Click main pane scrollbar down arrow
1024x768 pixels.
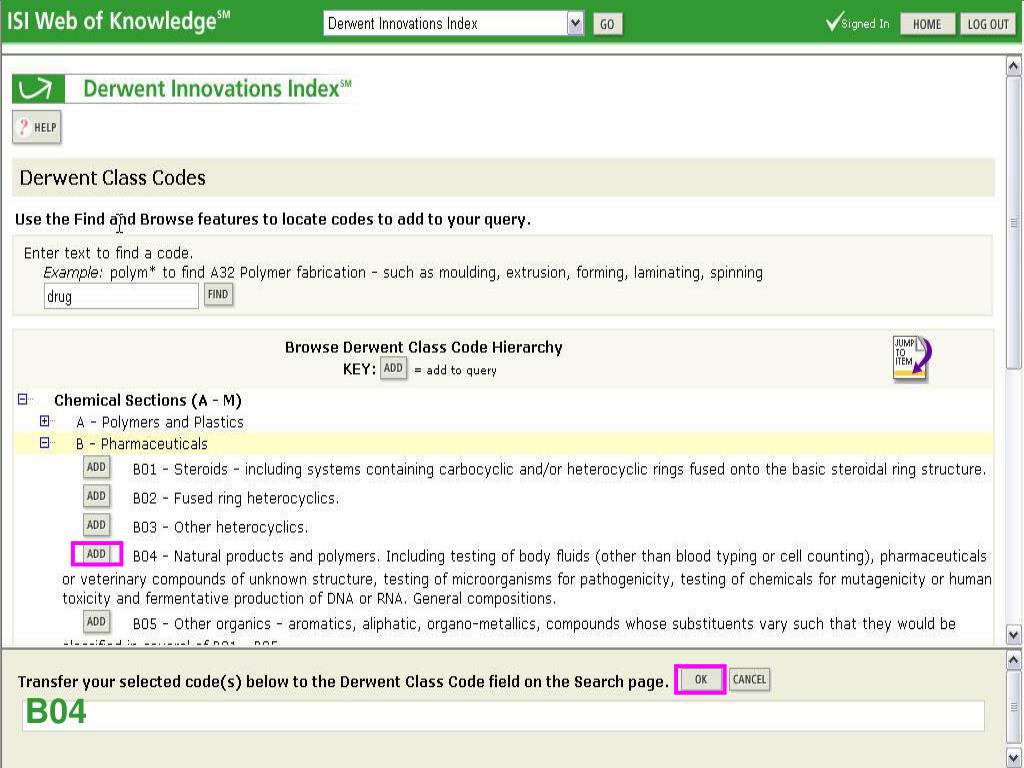[1014, 633]
